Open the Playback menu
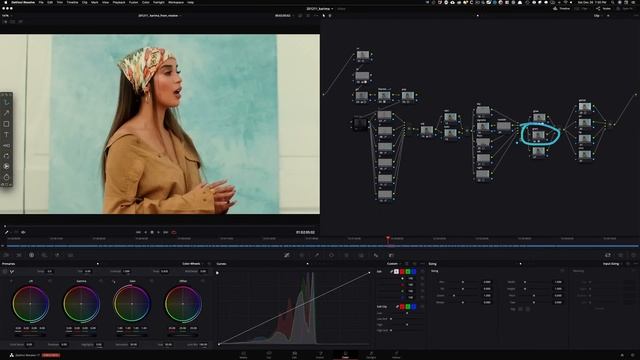Screen dimensions: 640x360 [x=119, y=2]
